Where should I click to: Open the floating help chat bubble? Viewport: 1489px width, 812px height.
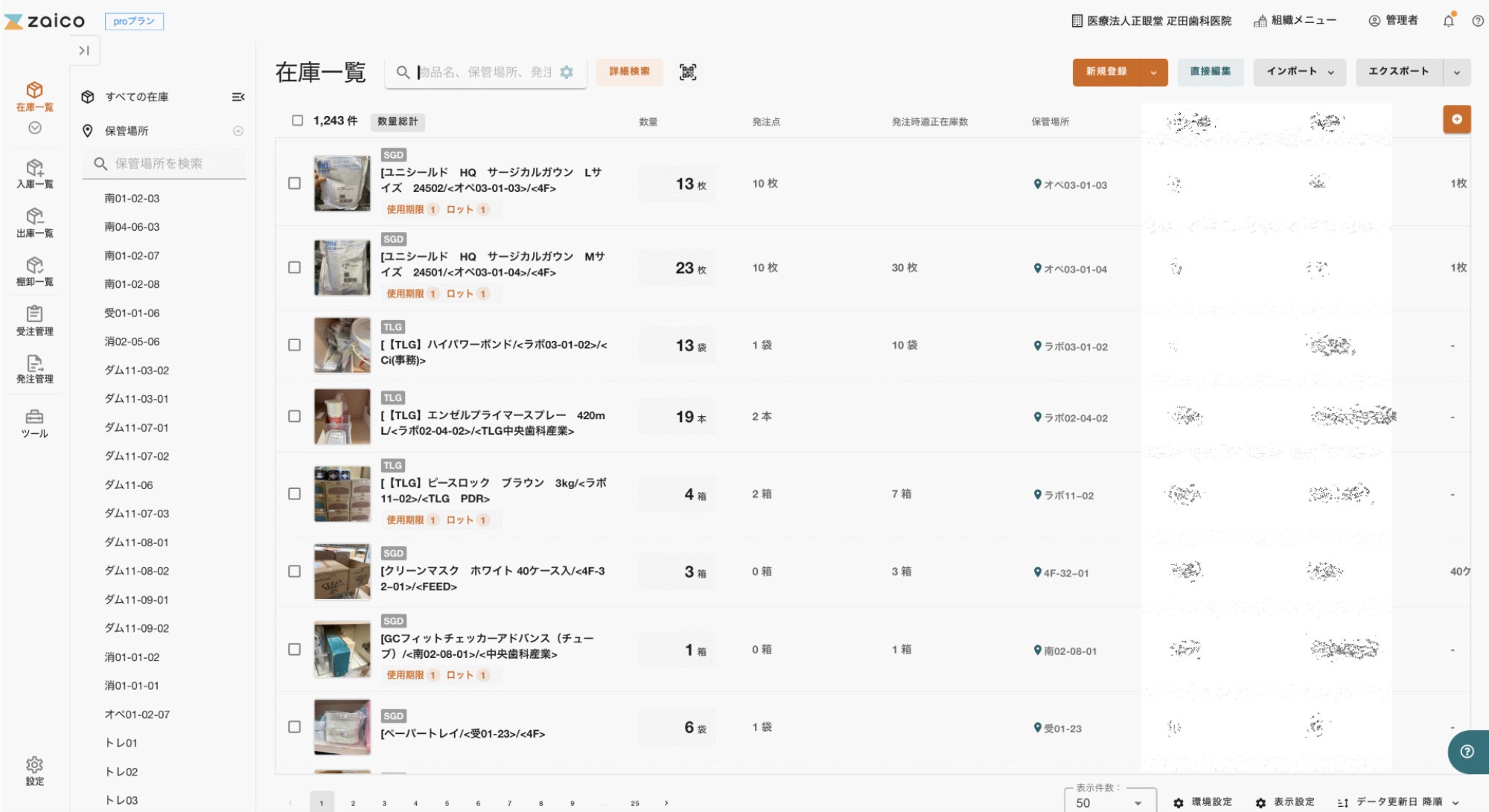pyautogui.click(x=1467, y=752)
